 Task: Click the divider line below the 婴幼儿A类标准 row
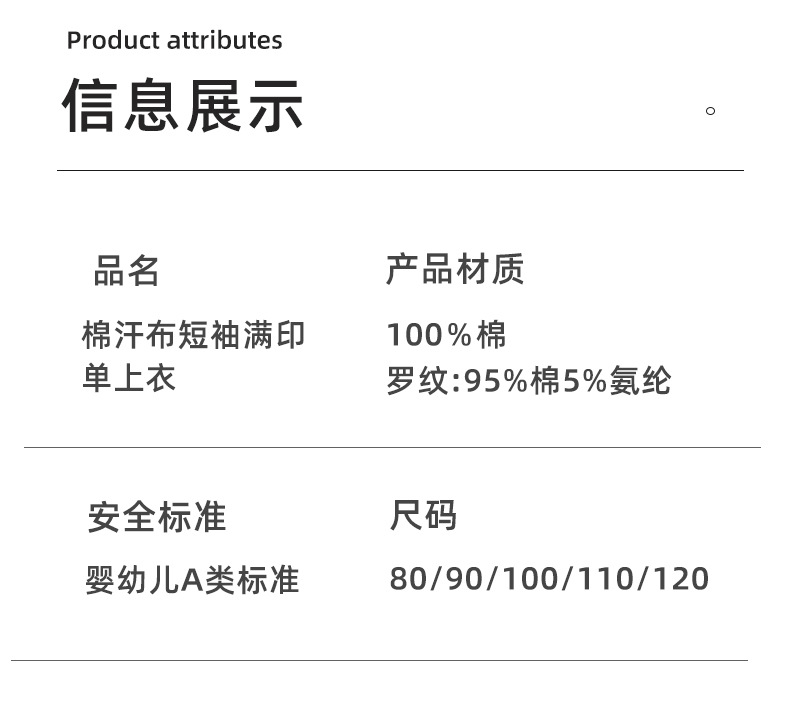(379, 660)
